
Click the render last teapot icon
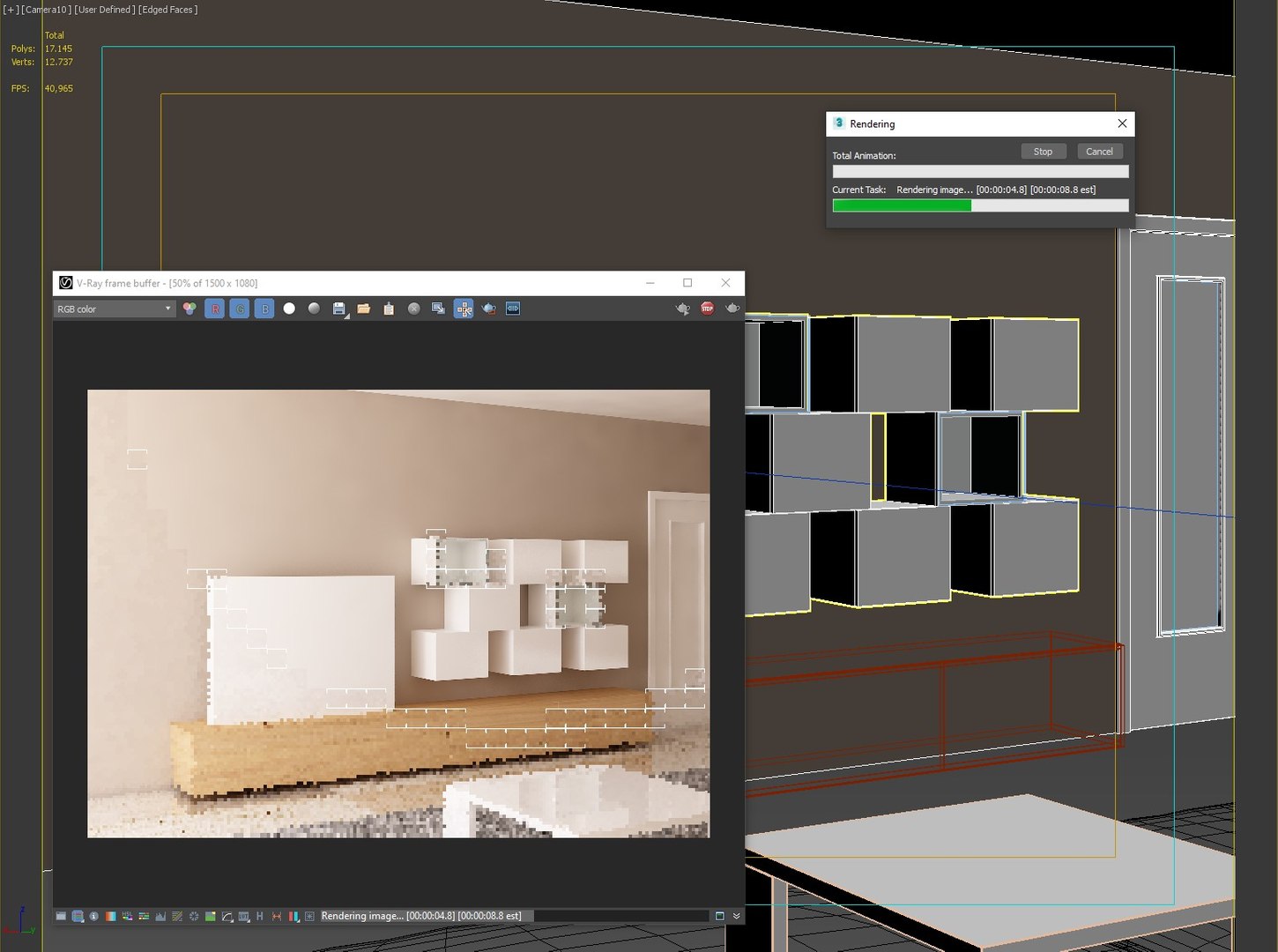(732, 308)
